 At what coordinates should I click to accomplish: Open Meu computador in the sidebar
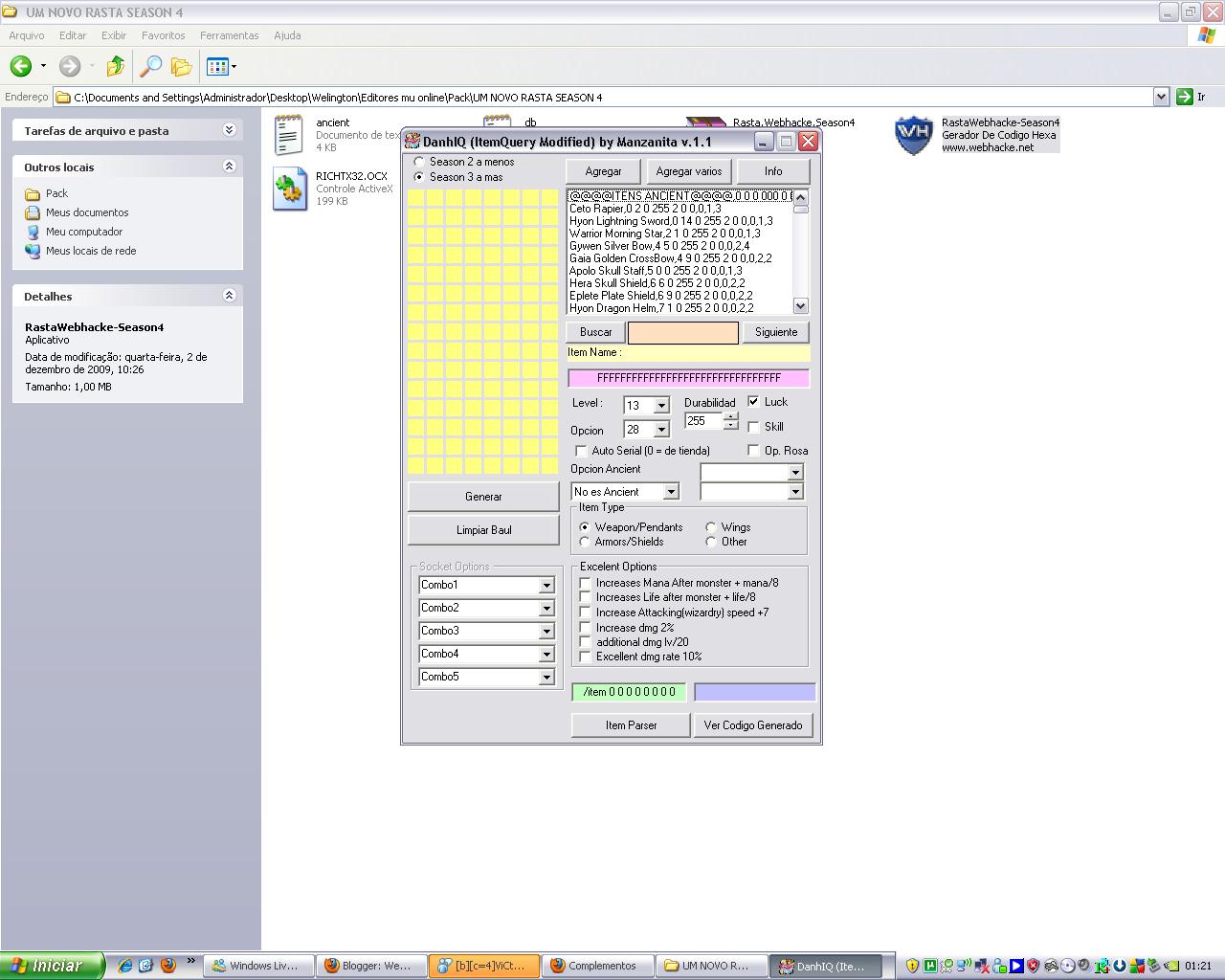tap(84, 232)
